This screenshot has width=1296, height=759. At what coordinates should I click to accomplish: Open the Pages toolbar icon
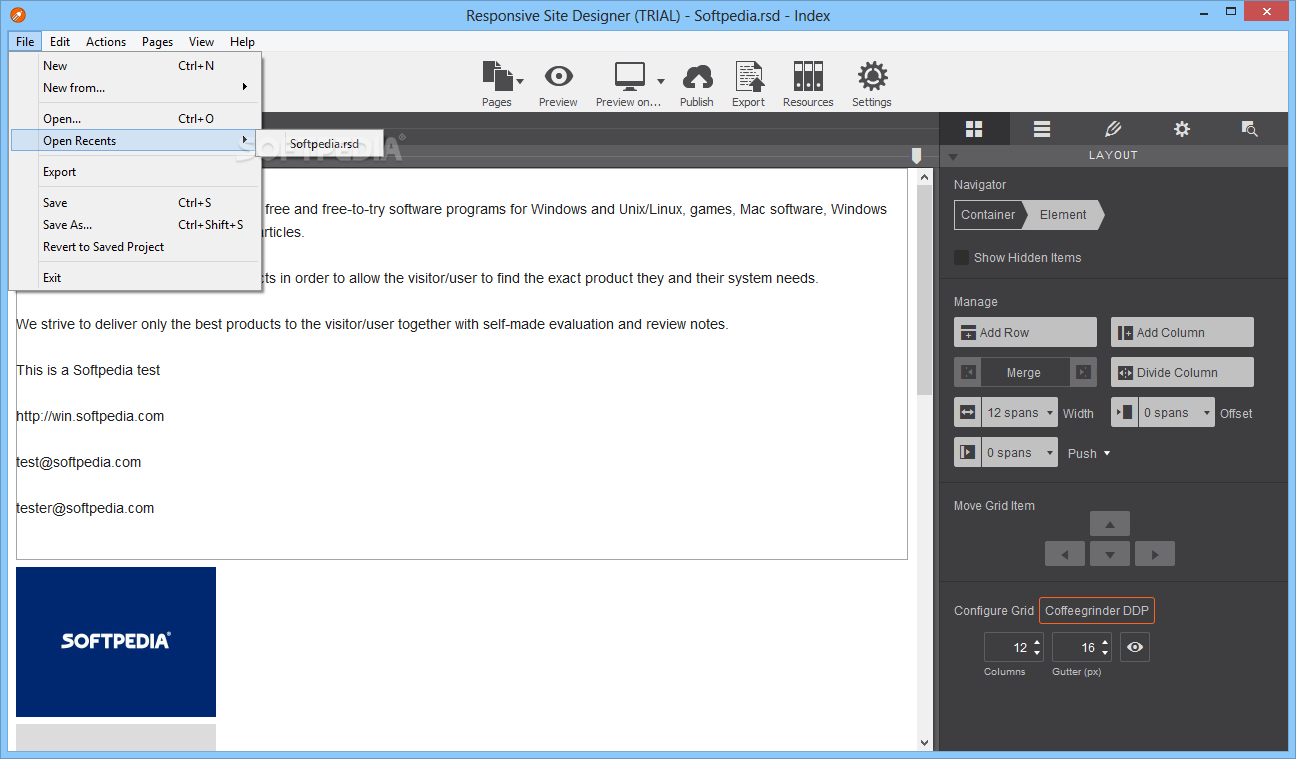point(496,77)
